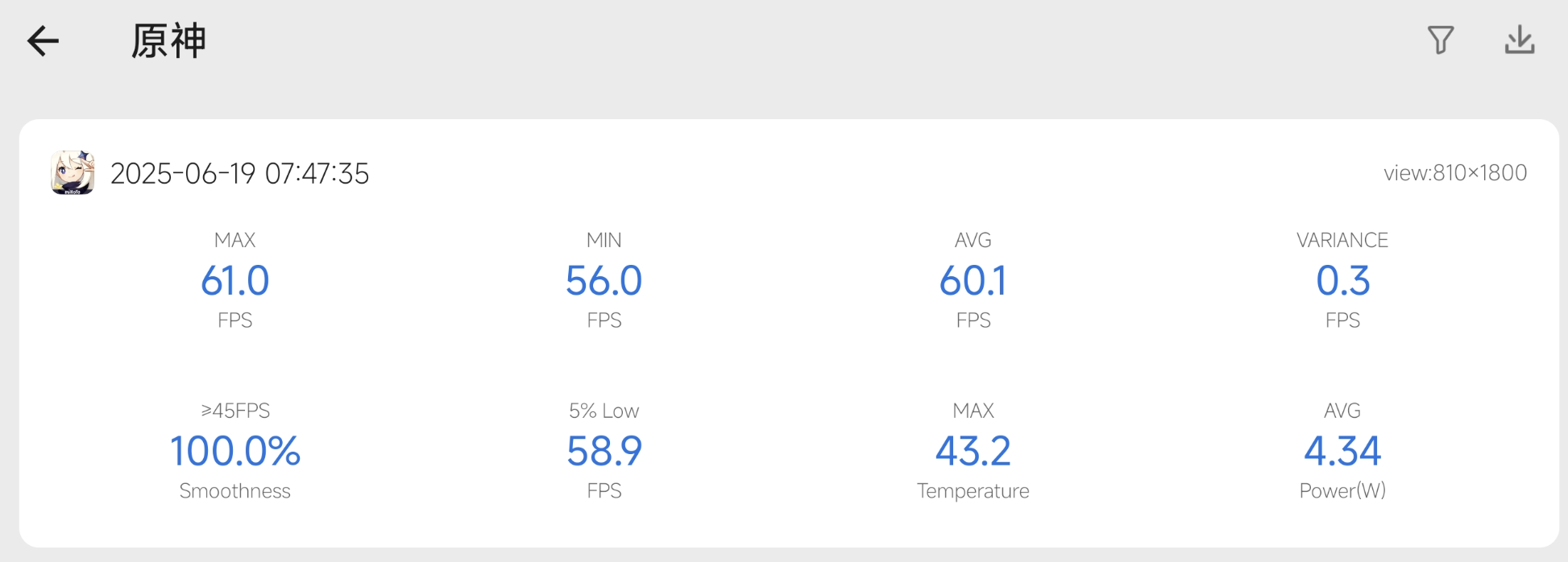This screenshot has height=562, width=1568.
Task: Tap the AVG 60.1 FPS value
Action: [x=973, y=281]
